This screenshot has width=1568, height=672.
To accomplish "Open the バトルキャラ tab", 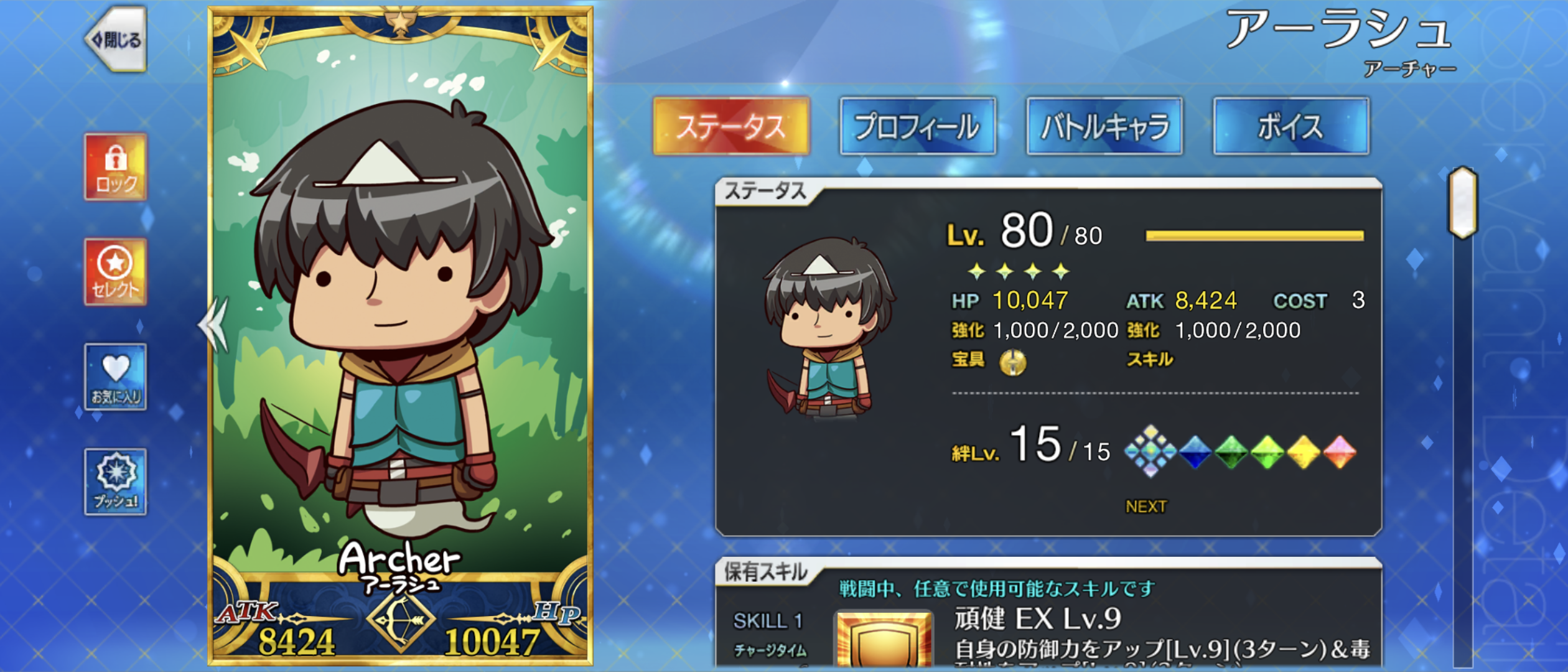I will tap(1104, 126).
